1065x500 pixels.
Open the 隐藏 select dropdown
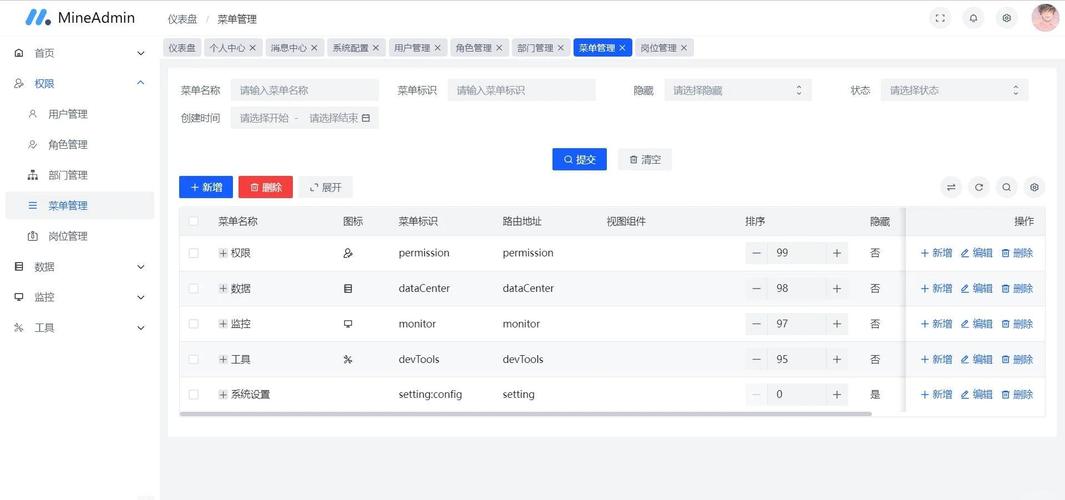point(738,90)
